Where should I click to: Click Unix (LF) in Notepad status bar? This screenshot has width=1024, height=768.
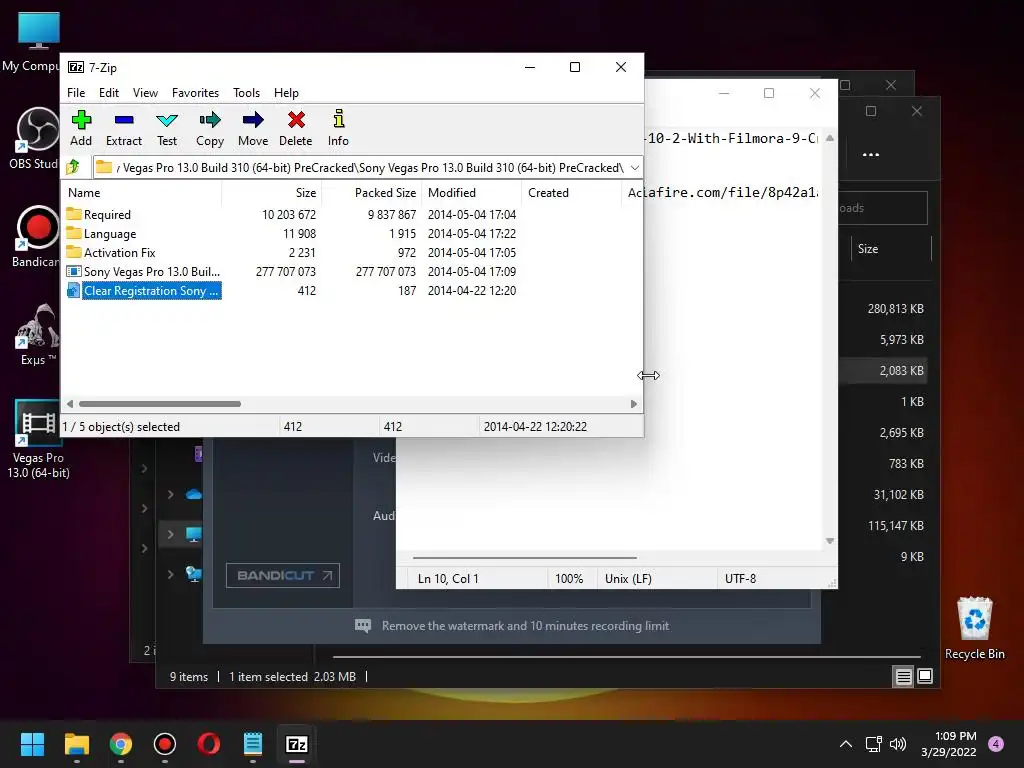(x=628, y=579)
